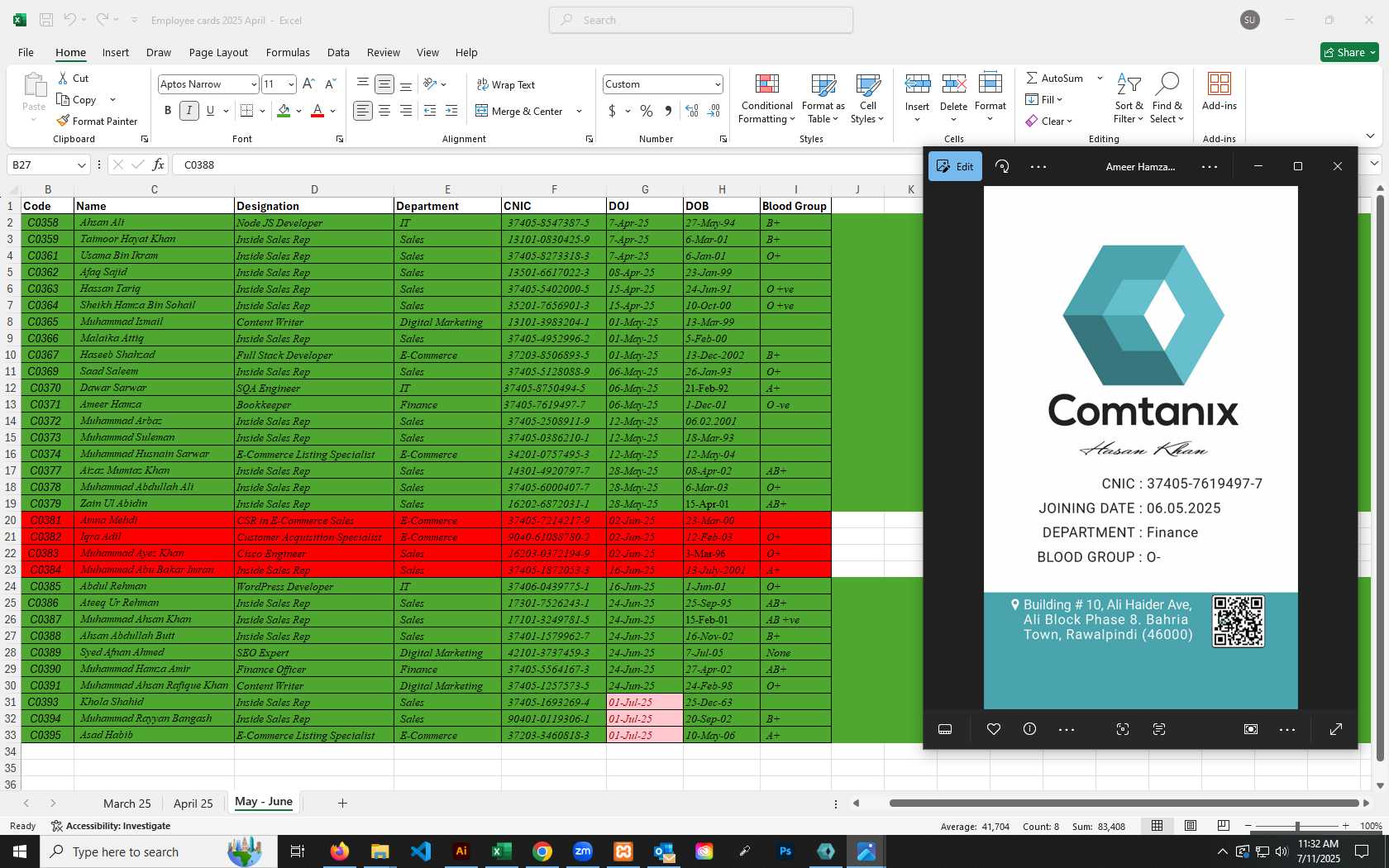Open the Data ribbon tab

click(338, 52)
